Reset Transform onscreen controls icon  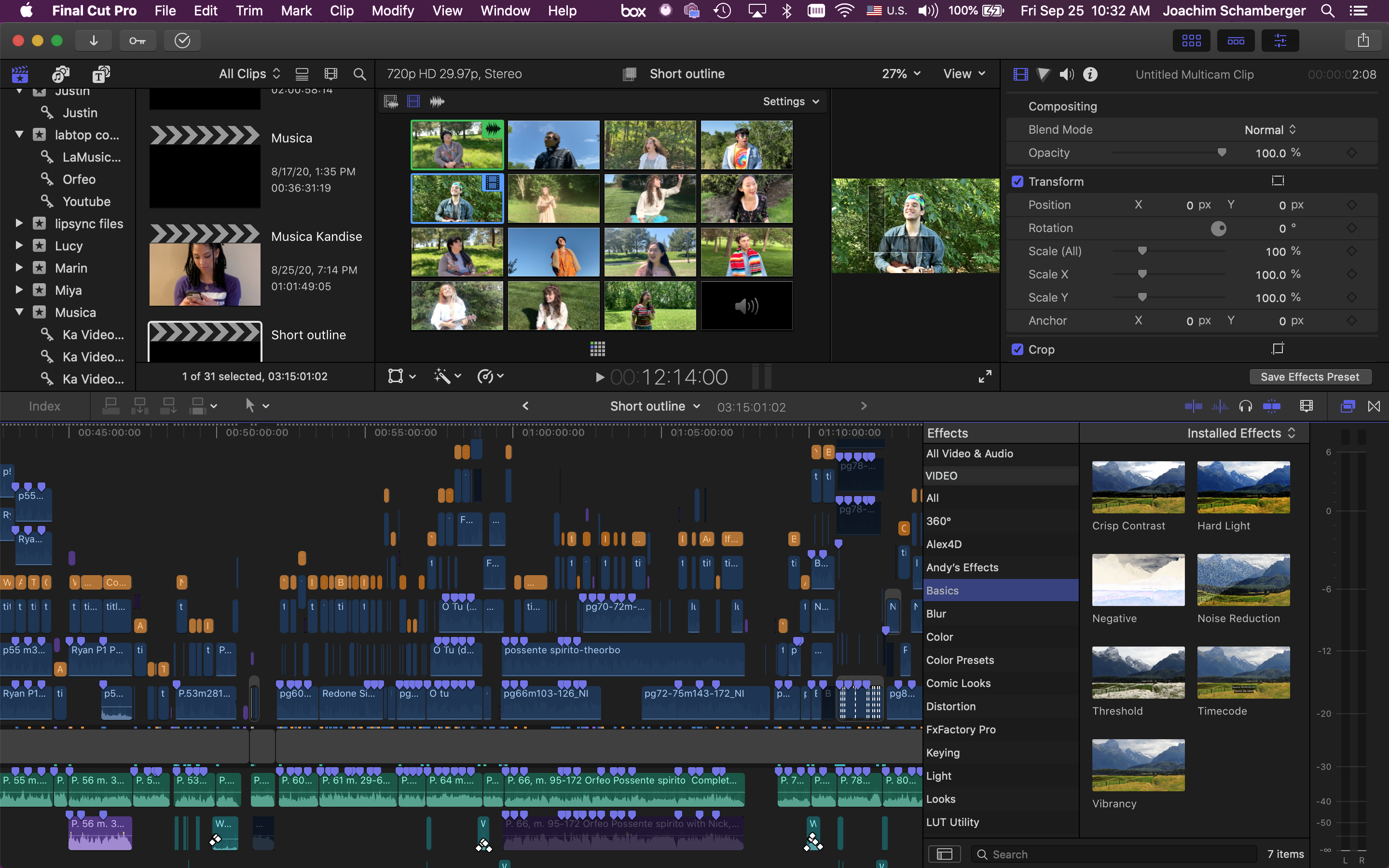[x=1278, y=181]
